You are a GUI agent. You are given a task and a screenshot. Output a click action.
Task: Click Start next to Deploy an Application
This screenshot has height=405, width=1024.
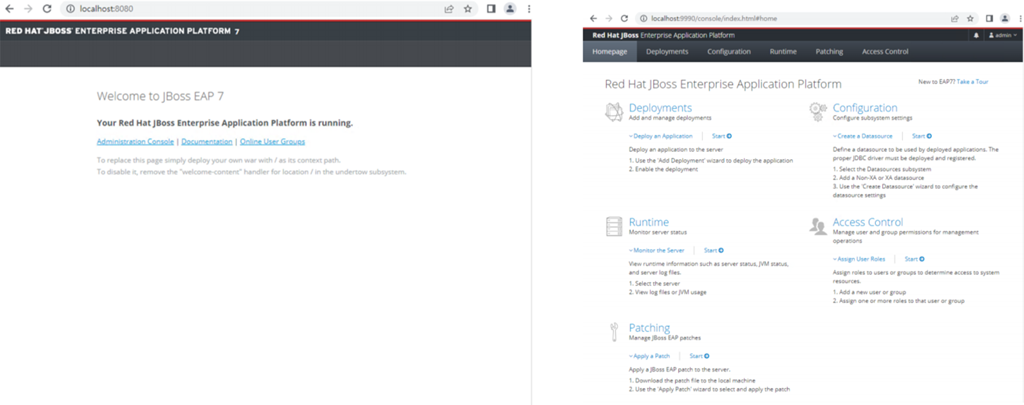(722, 136)
